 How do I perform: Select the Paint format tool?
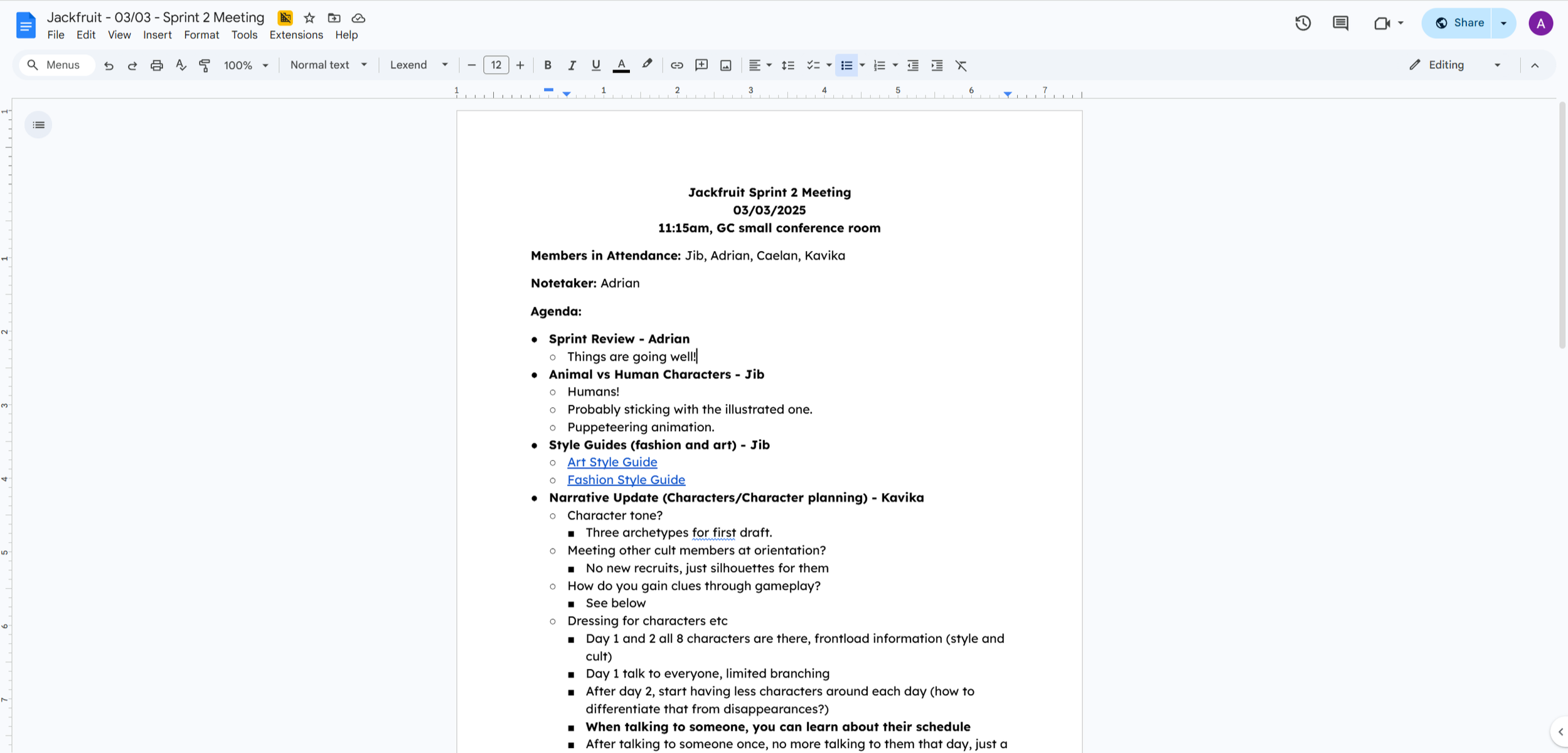click(204, 65)
